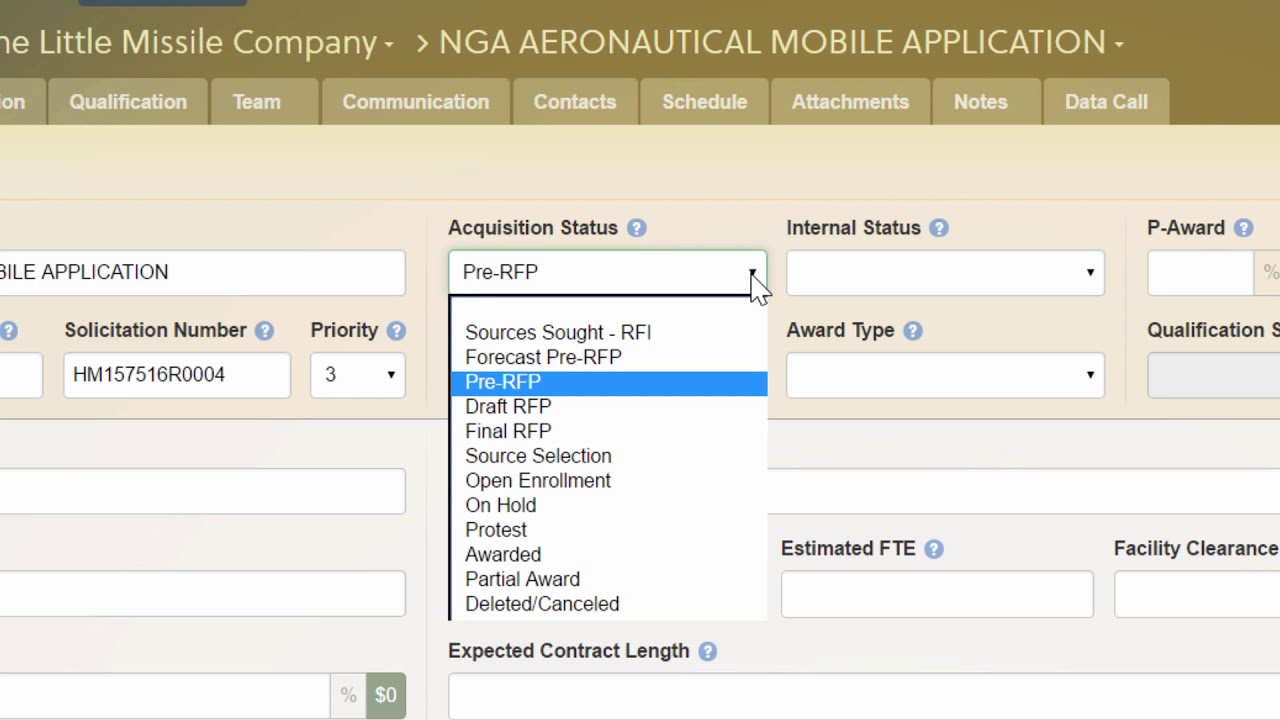The image size is (1280, 720).
Task: Click help icon beside Award Type
Action: [912, 331]
